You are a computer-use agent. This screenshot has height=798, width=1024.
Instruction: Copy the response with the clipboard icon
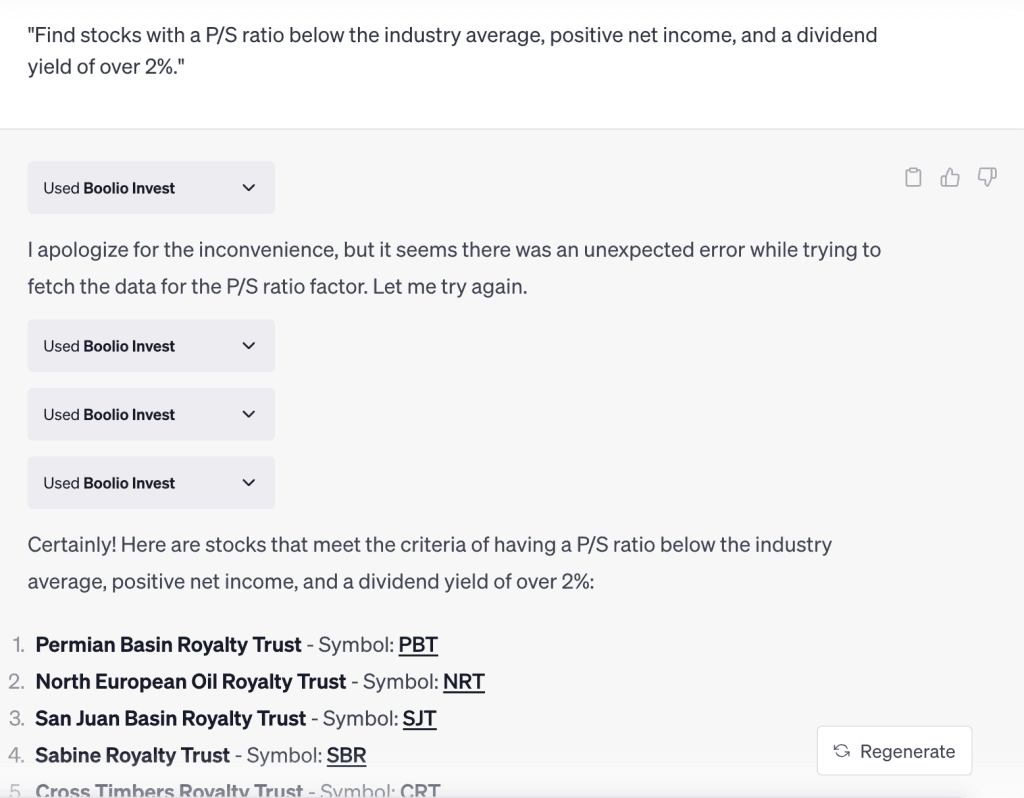[x=913, y=177]
